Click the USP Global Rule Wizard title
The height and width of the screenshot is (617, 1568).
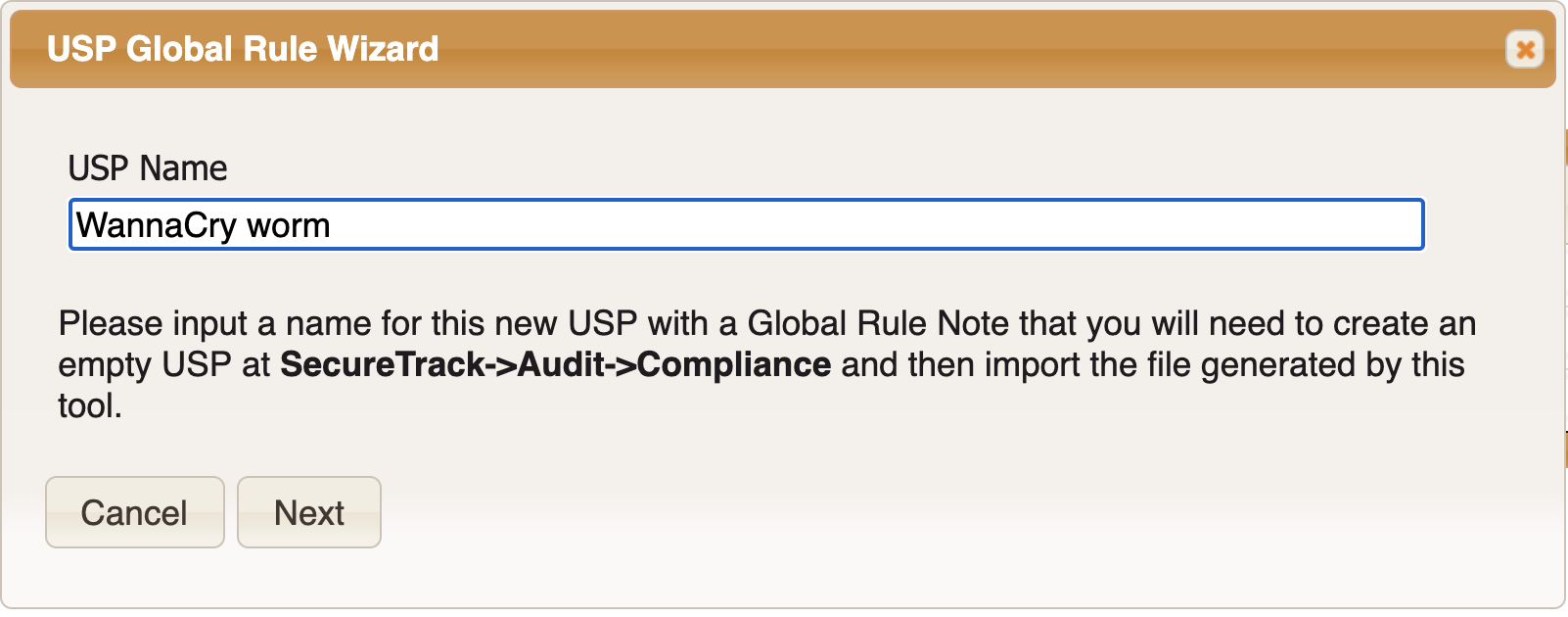(x=243, y=49)
